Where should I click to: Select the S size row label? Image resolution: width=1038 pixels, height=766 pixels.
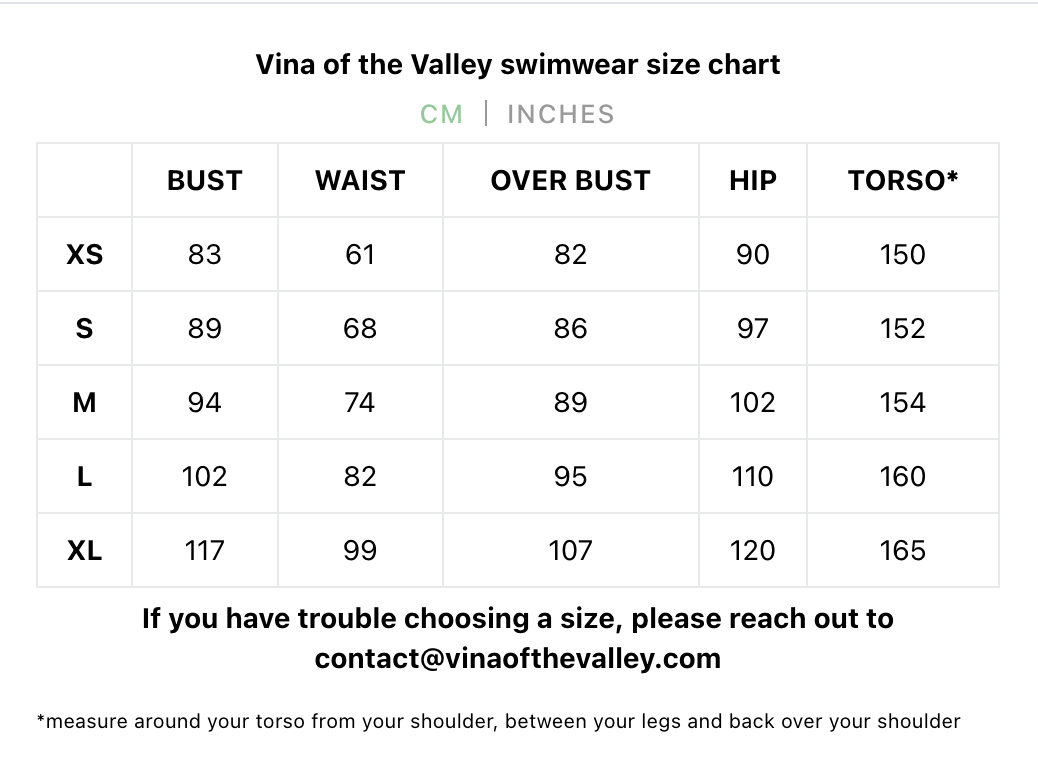tap(84, 328)
